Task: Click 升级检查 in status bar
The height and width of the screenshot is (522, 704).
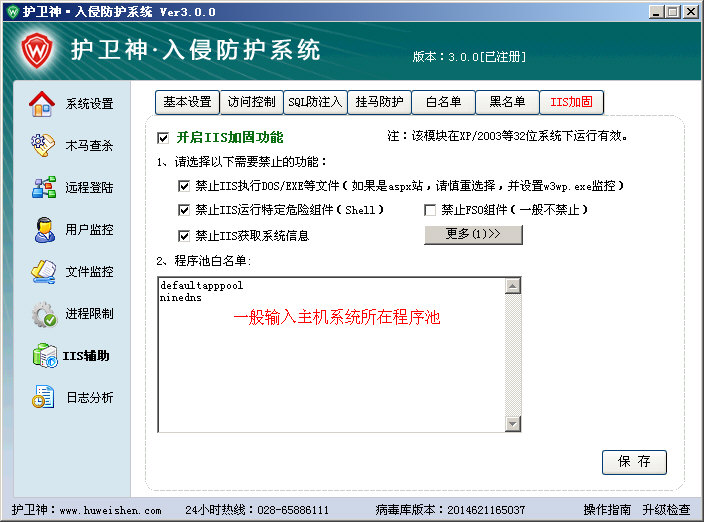Action: pos(666,510)
